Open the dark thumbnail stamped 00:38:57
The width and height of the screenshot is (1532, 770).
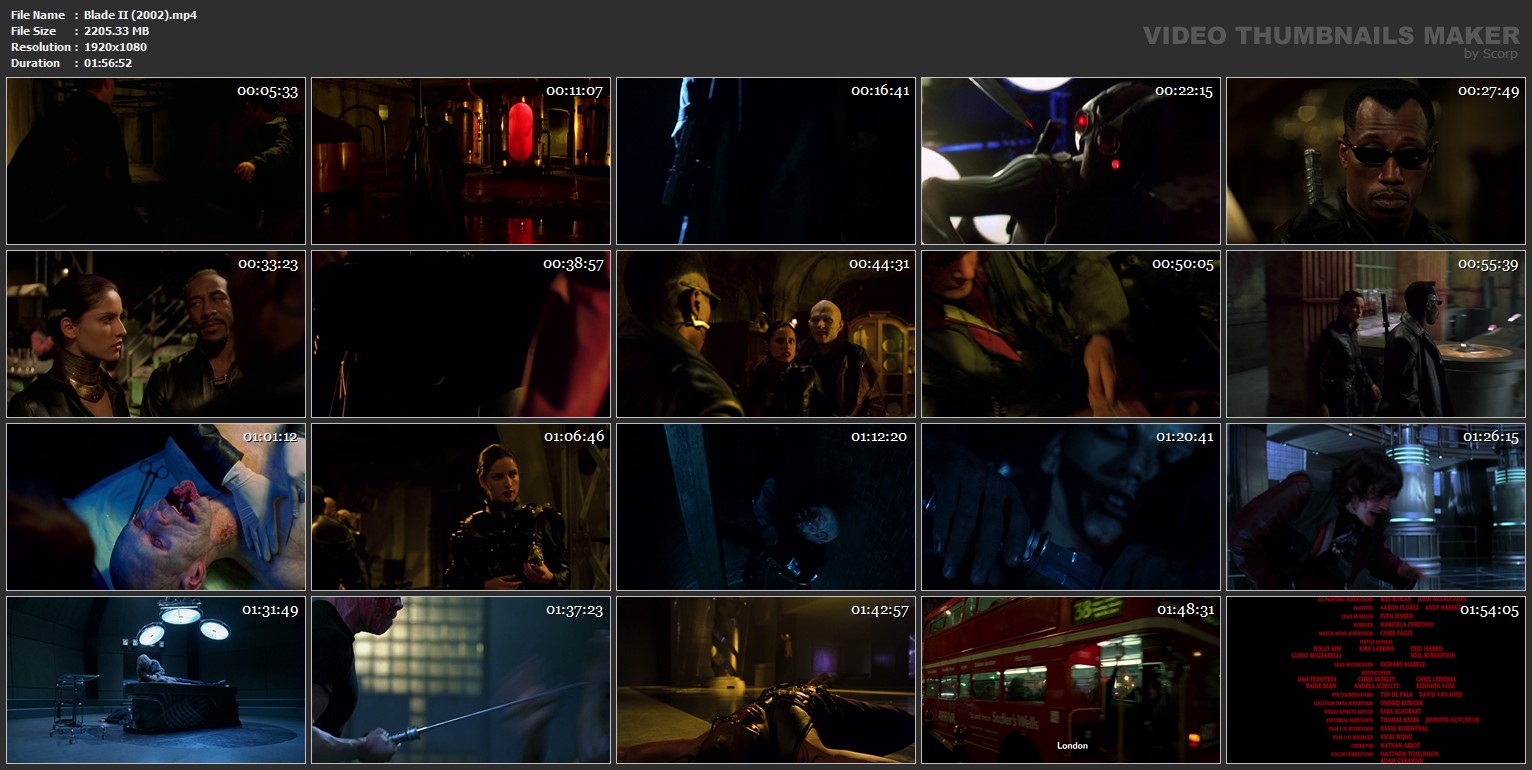[x=461, y=334]
